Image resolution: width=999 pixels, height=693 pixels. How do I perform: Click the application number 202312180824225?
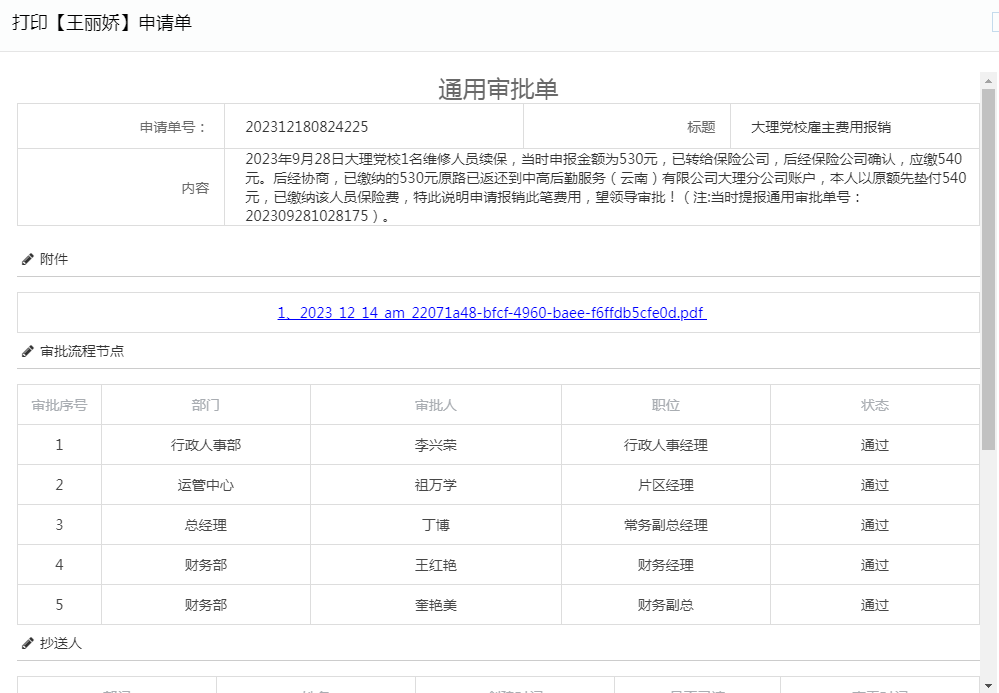point(306,127)
